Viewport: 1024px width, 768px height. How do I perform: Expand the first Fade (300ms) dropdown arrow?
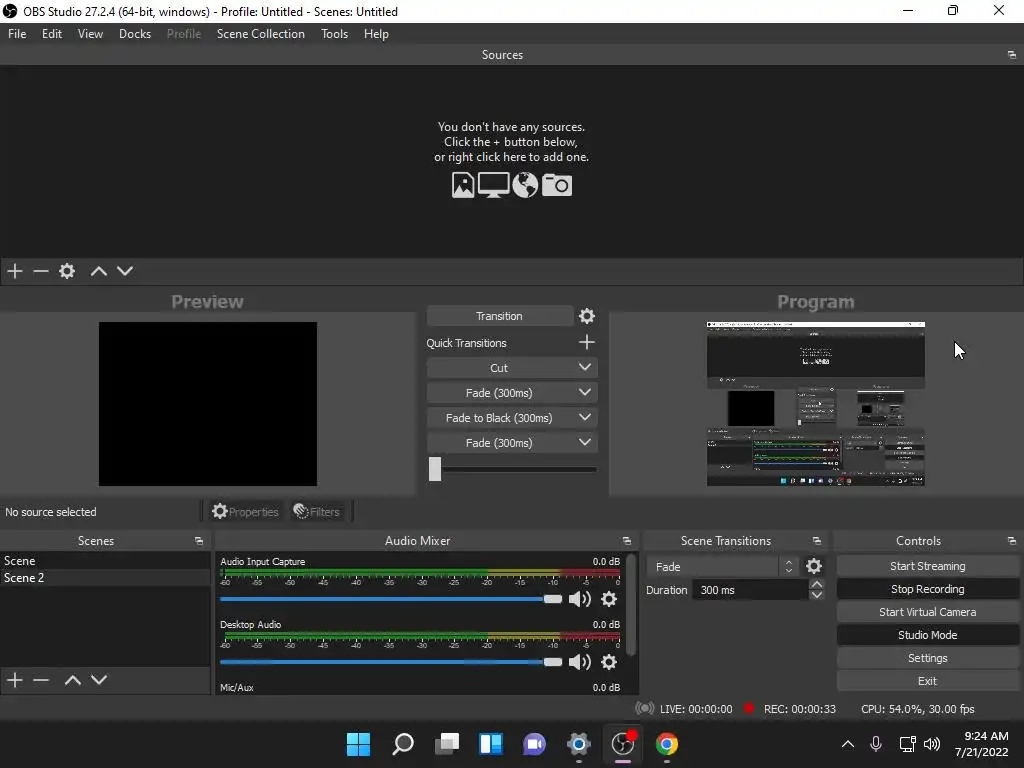(x=584, y=392)
